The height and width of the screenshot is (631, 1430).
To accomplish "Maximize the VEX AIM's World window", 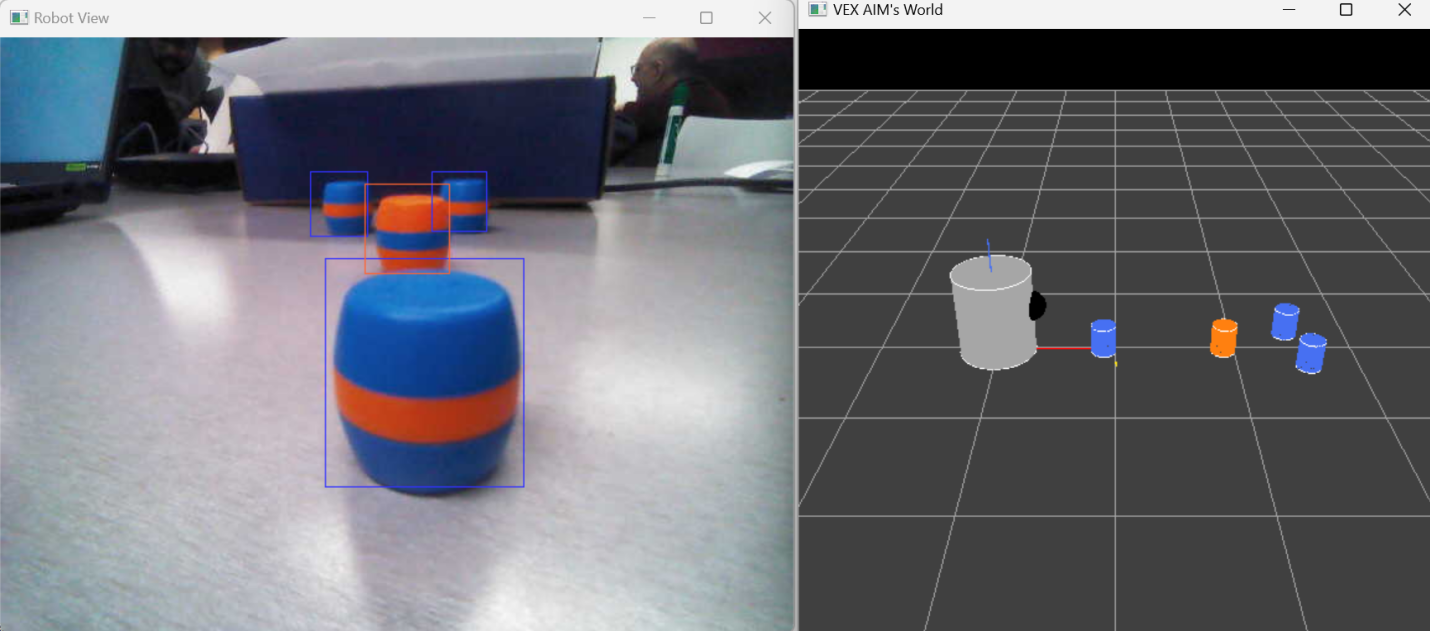I will coord(1346,10).
